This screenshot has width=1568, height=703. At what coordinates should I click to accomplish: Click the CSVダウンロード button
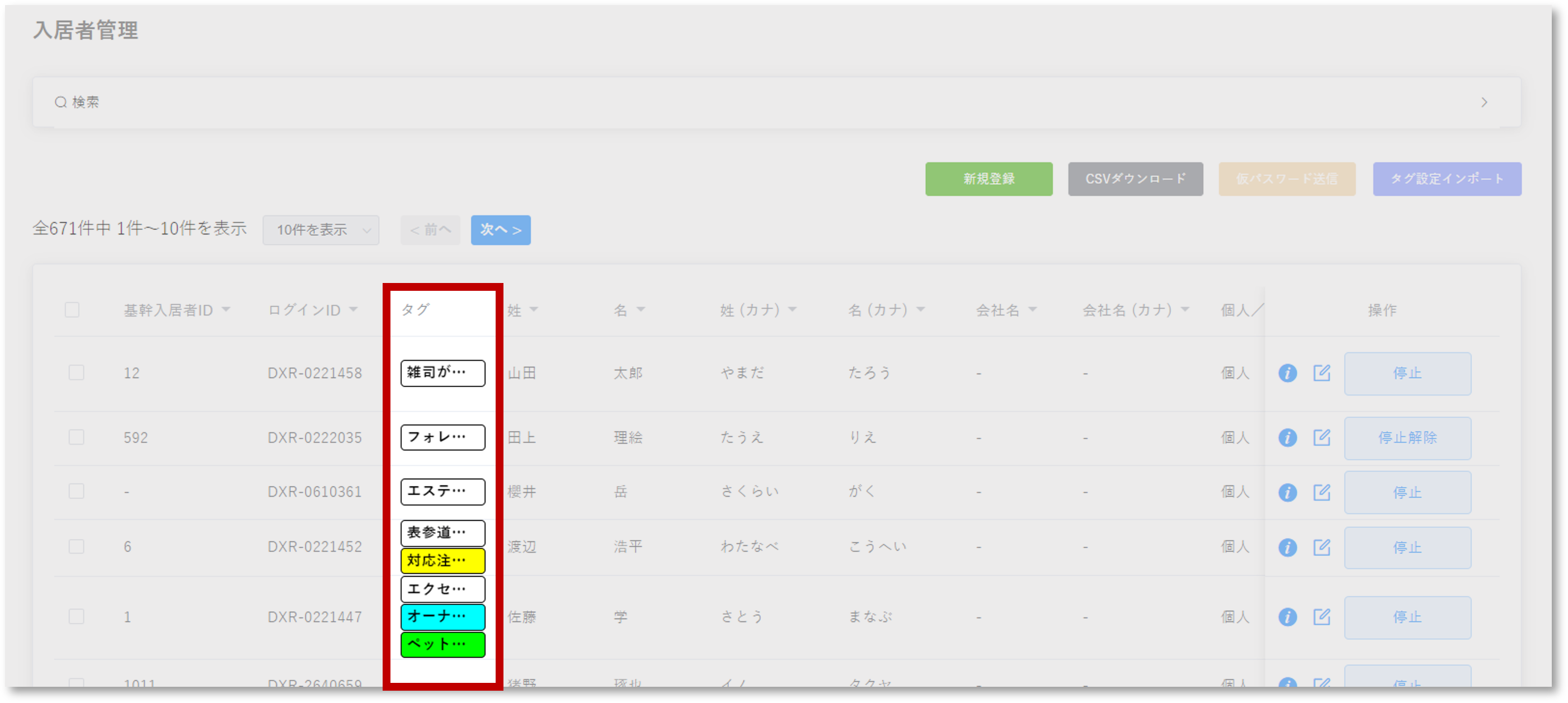[1134, 179]
